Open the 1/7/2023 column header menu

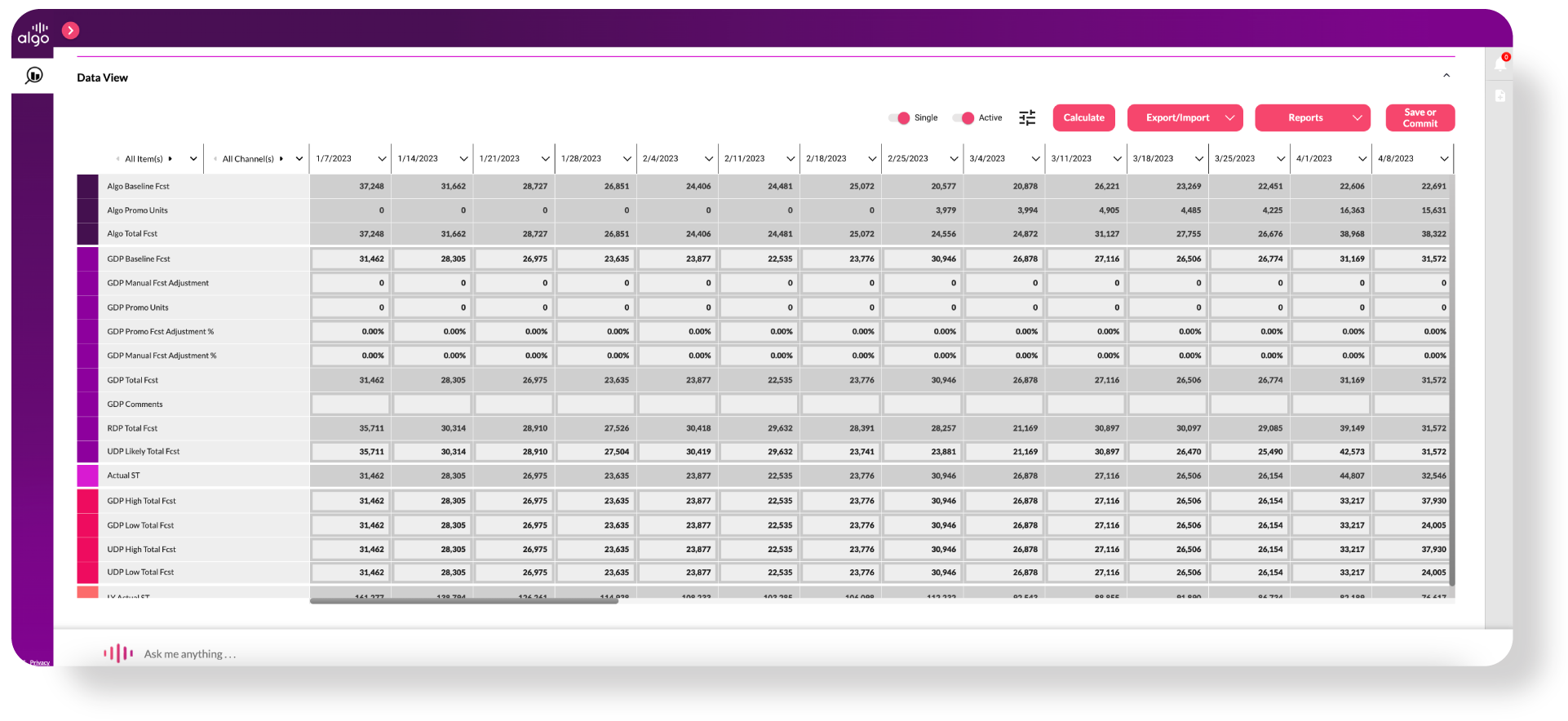click(382, 159)
